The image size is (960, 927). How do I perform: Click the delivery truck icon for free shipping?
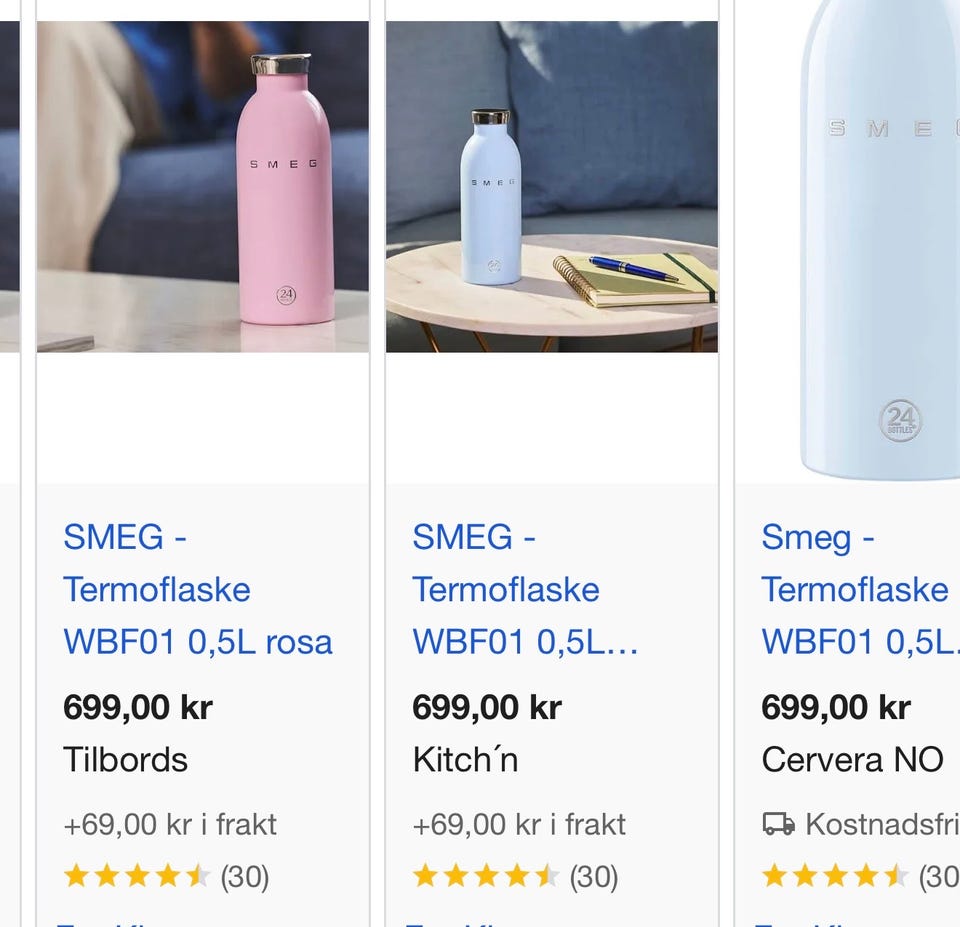(778, 824)
